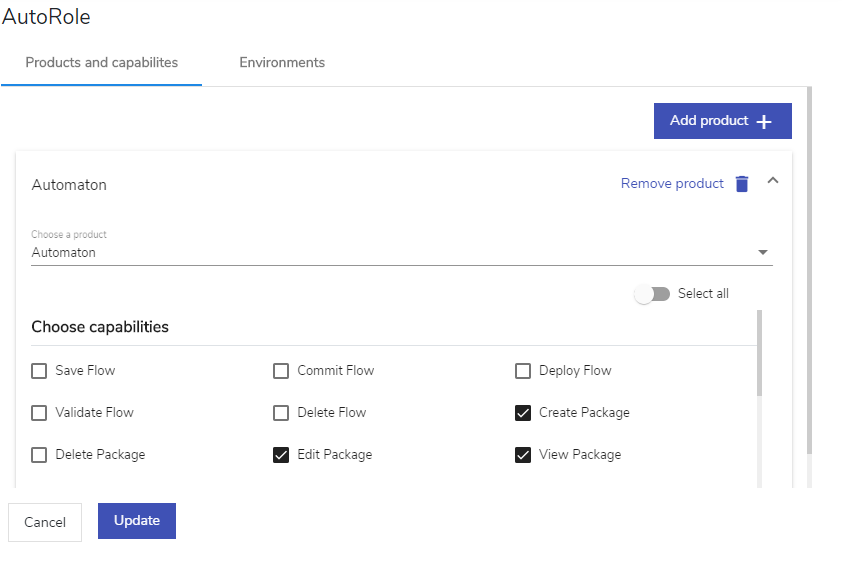
Task: Uncheck the Create Package checkbox
Action: 522,413
